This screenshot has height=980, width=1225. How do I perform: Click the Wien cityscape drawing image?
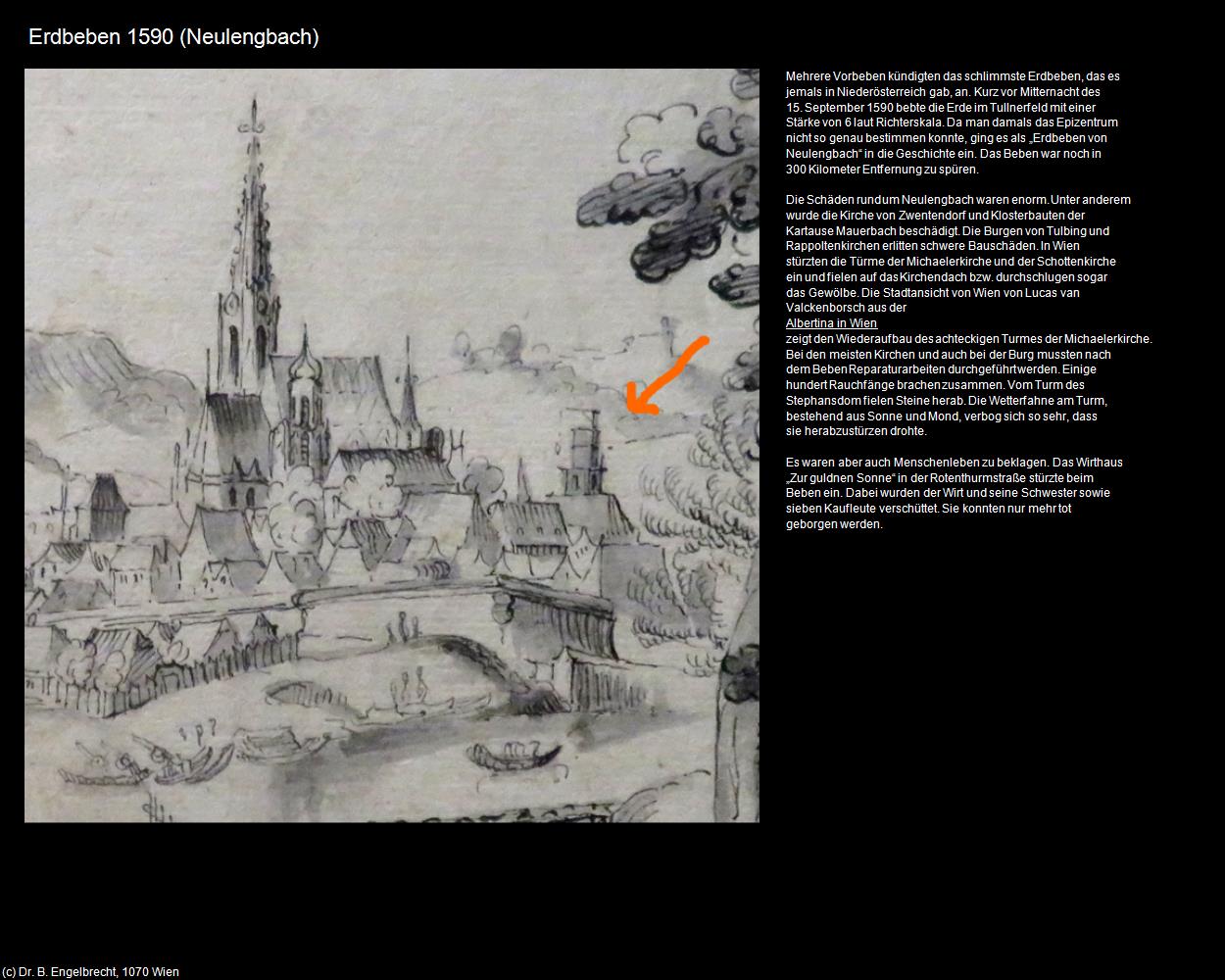pyautogui.click(x=392, y=445)
